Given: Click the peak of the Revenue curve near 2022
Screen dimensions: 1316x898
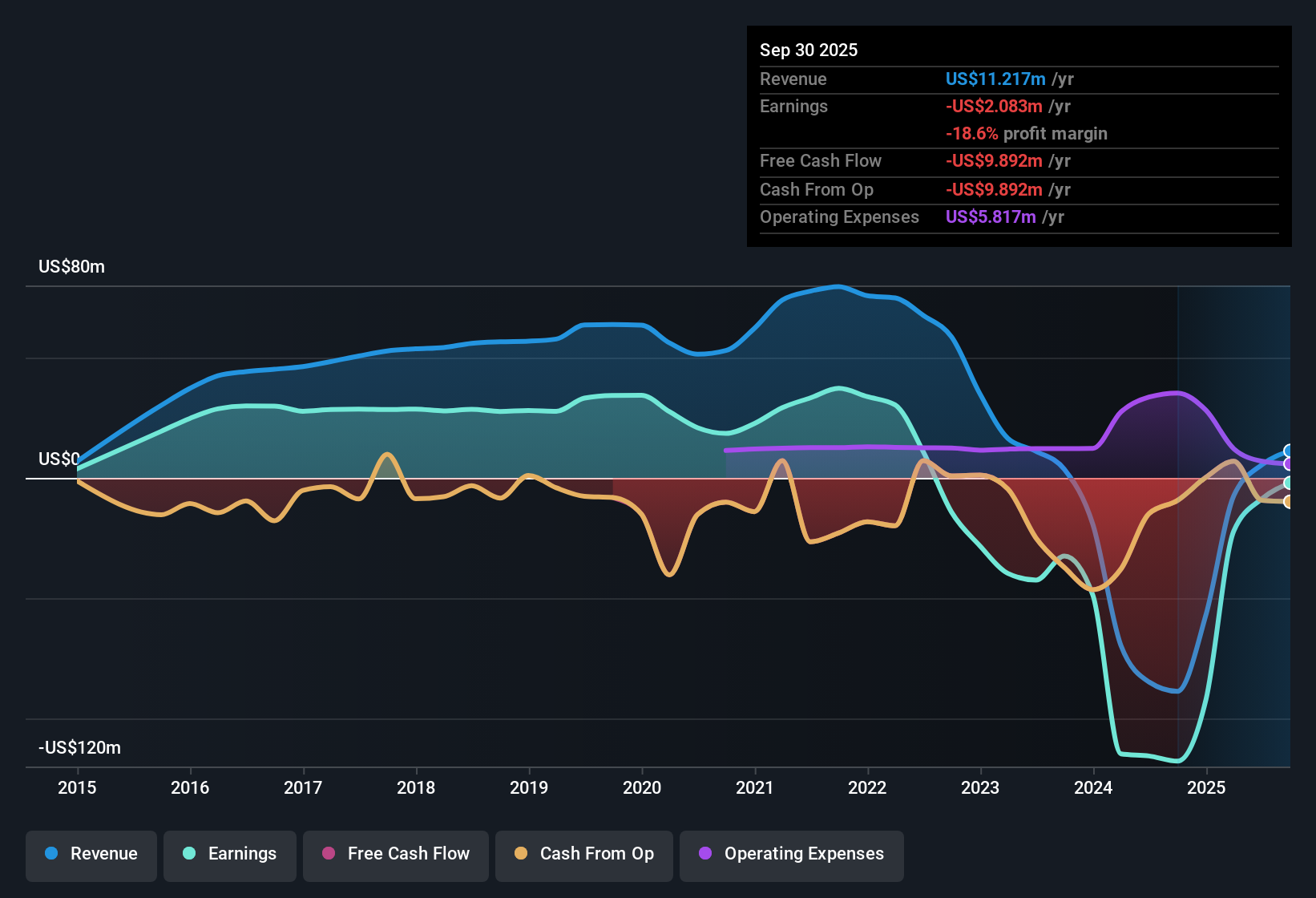Looking at the screenshot, I should pyautogui.click(x=837, y=286).
